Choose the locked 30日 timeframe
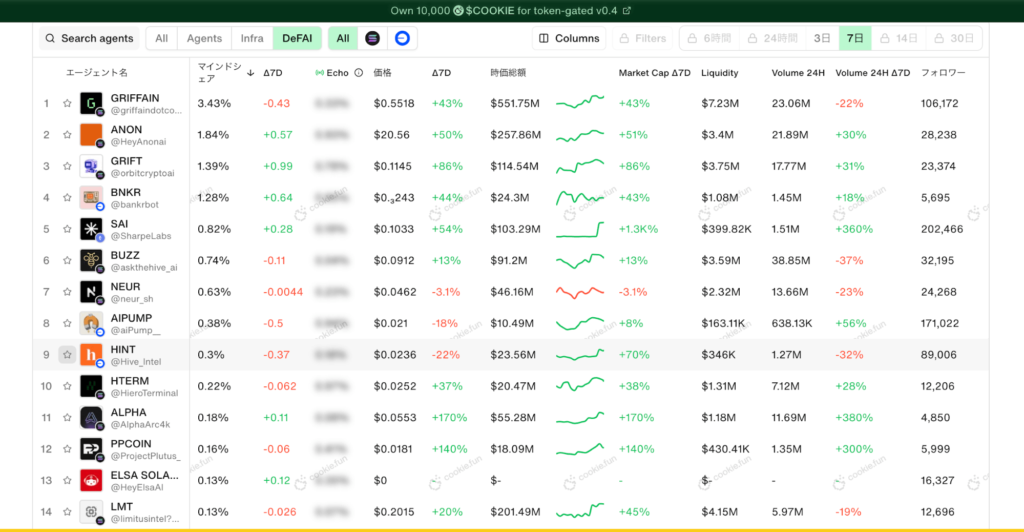Viewport: 1024px width, 532px height. (x=954, y=39)
